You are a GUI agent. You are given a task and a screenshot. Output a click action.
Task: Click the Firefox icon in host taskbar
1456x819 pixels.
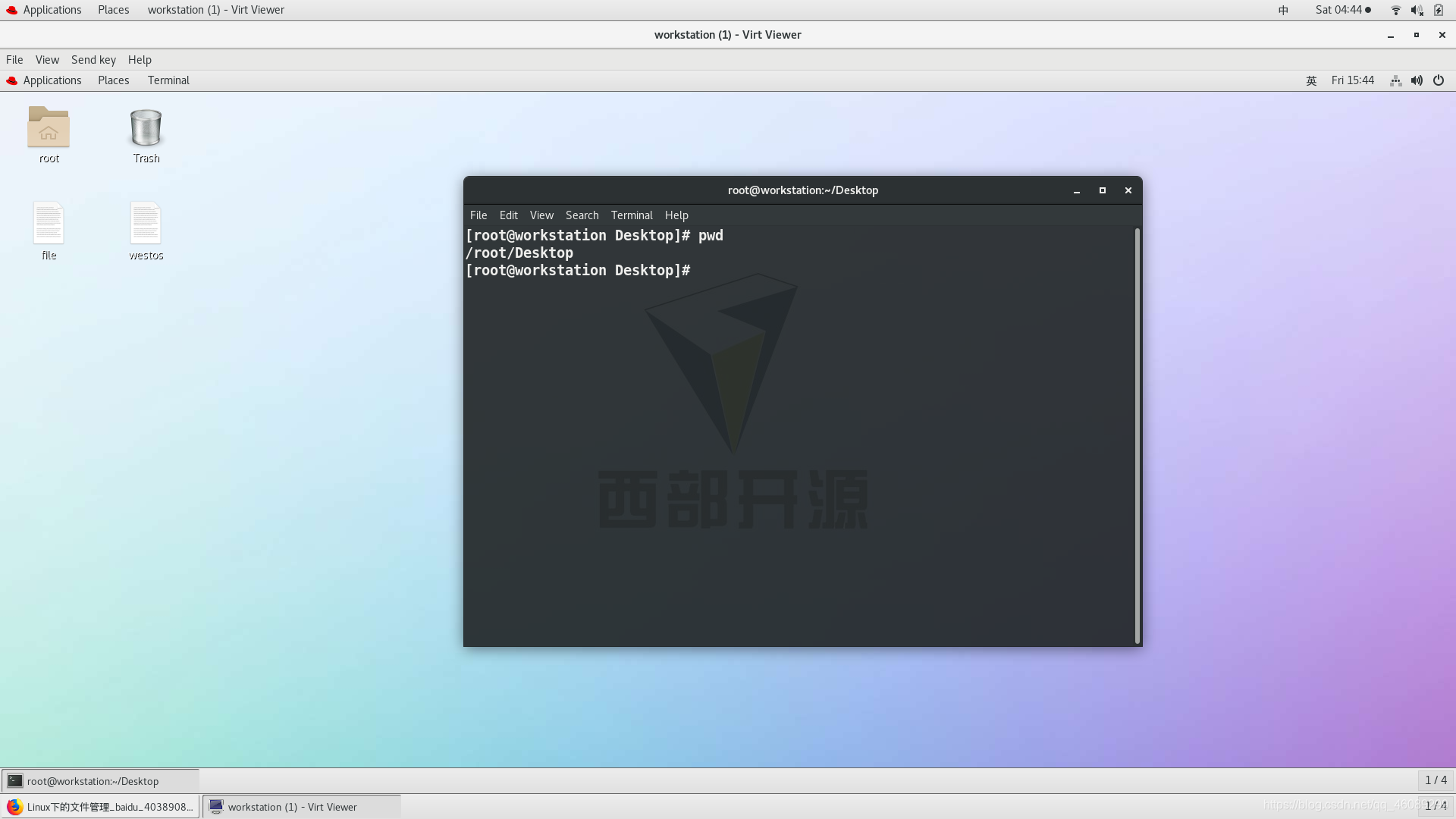(x=14, y=806)
